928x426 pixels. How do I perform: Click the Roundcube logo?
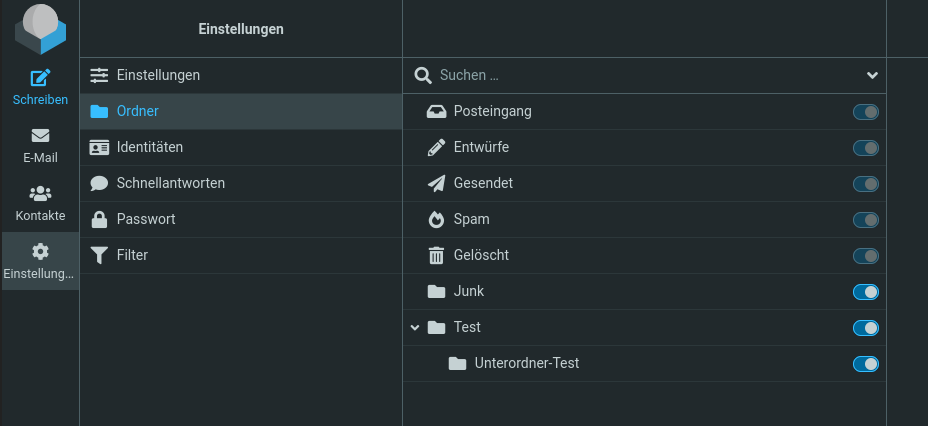pos(40,30)
